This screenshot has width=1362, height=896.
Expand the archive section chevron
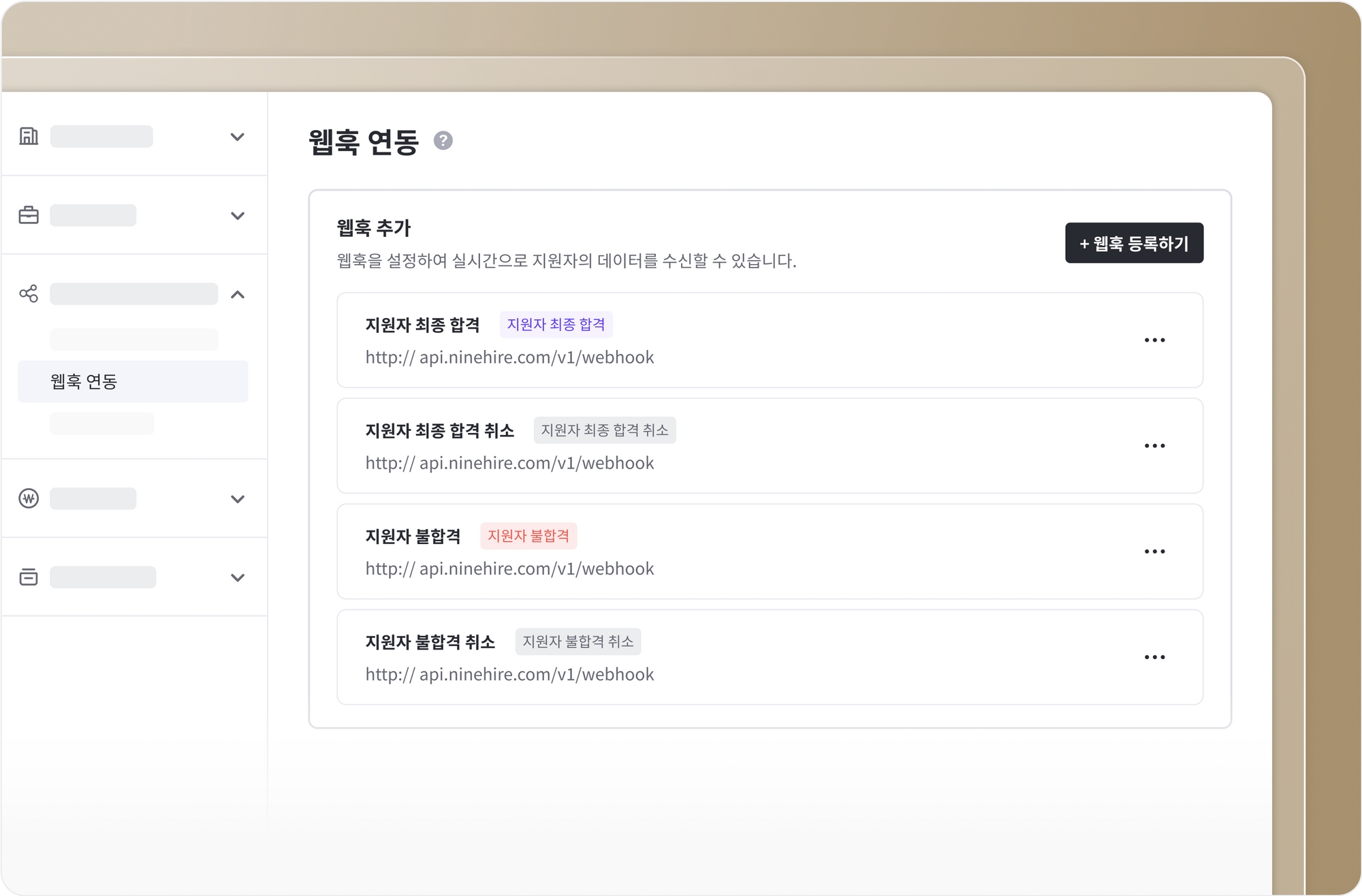pyautogui.click(x=238, y=578)
